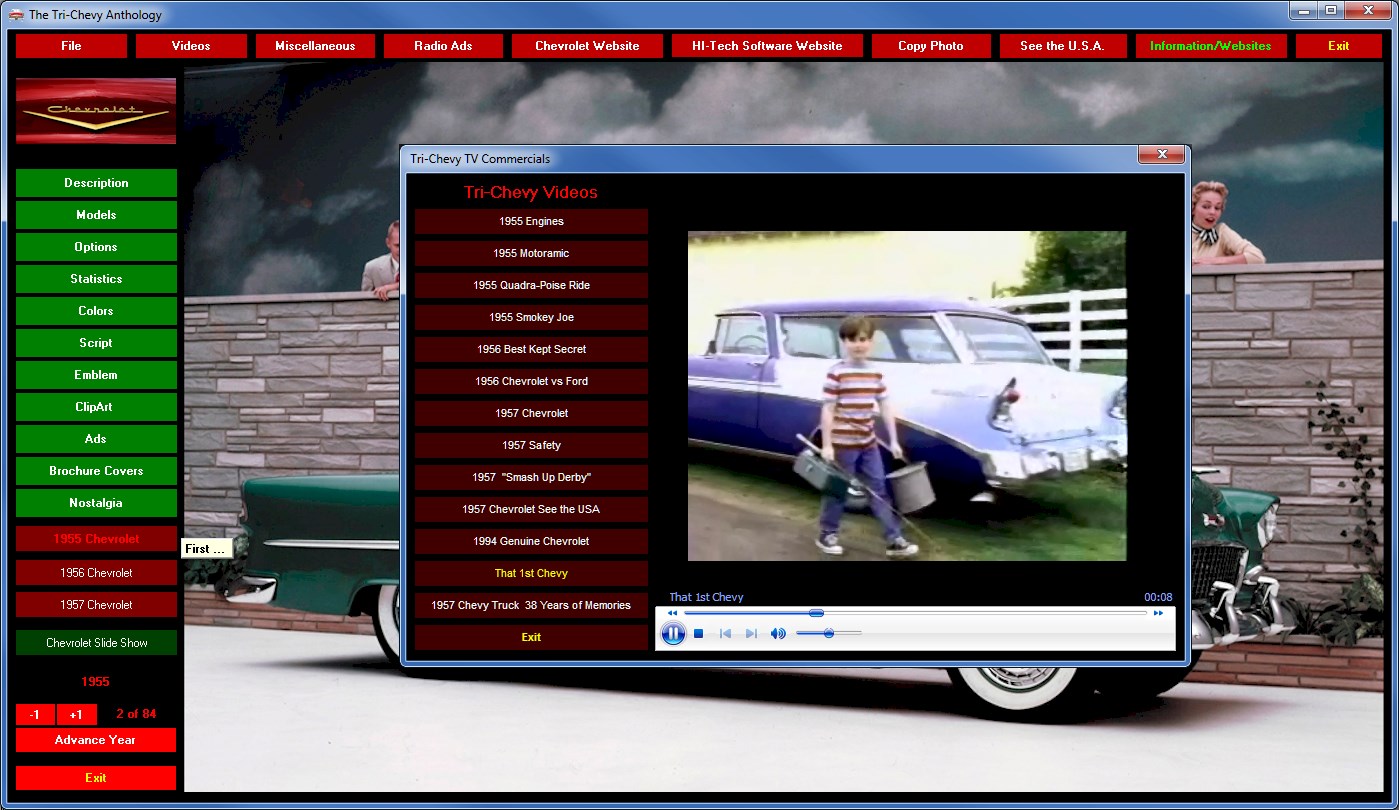Click the car icon in title bar

pos(16,15)
